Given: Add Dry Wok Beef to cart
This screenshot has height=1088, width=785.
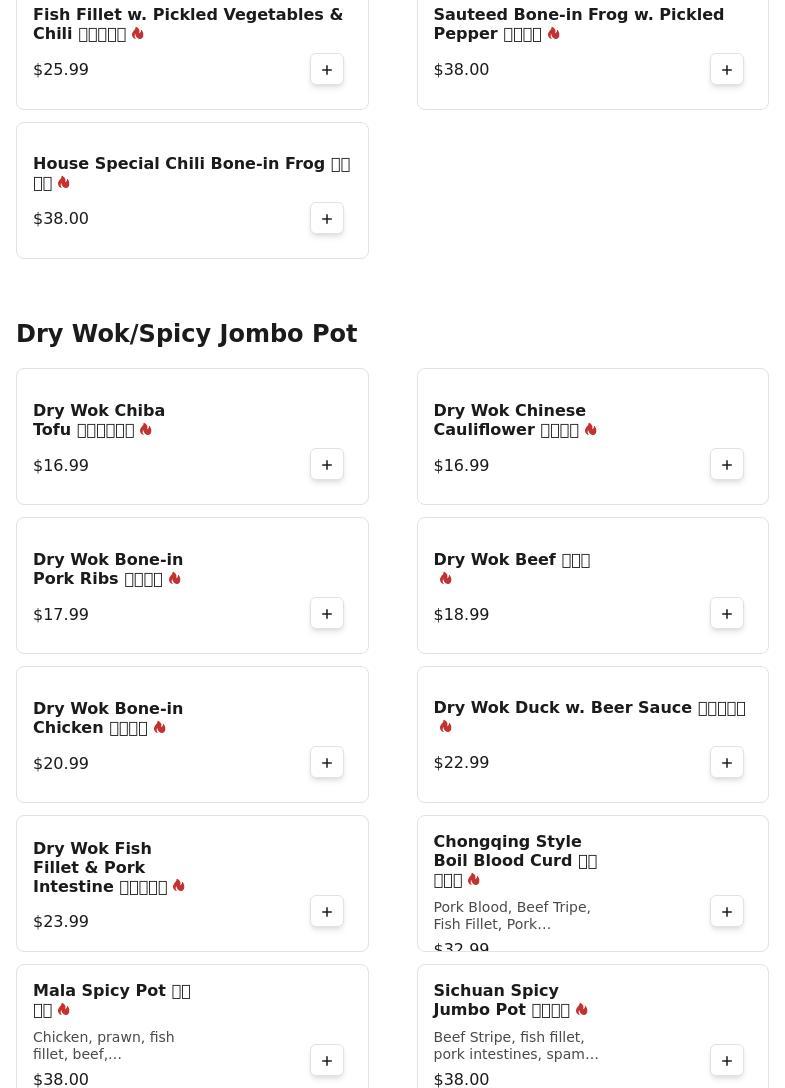Looking at the screenshot, I should tap(727, 614).
